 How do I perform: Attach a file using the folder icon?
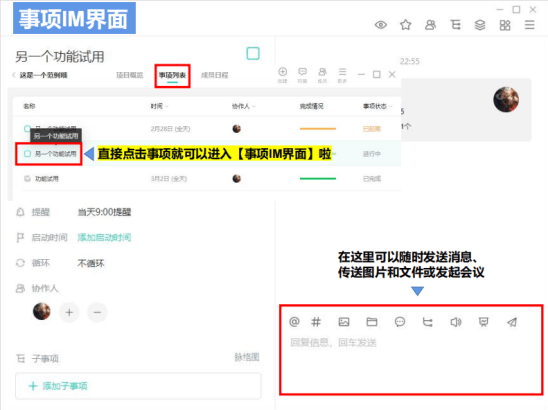(372, 322)
